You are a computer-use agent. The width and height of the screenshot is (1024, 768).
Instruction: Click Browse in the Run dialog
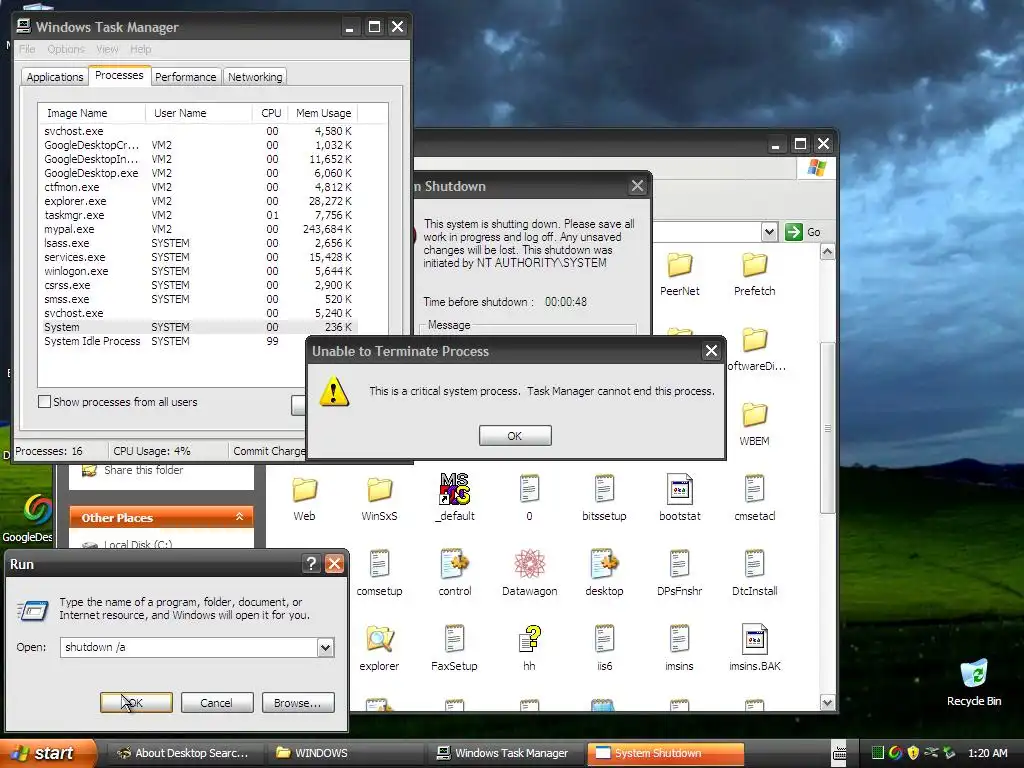point(298,703)
